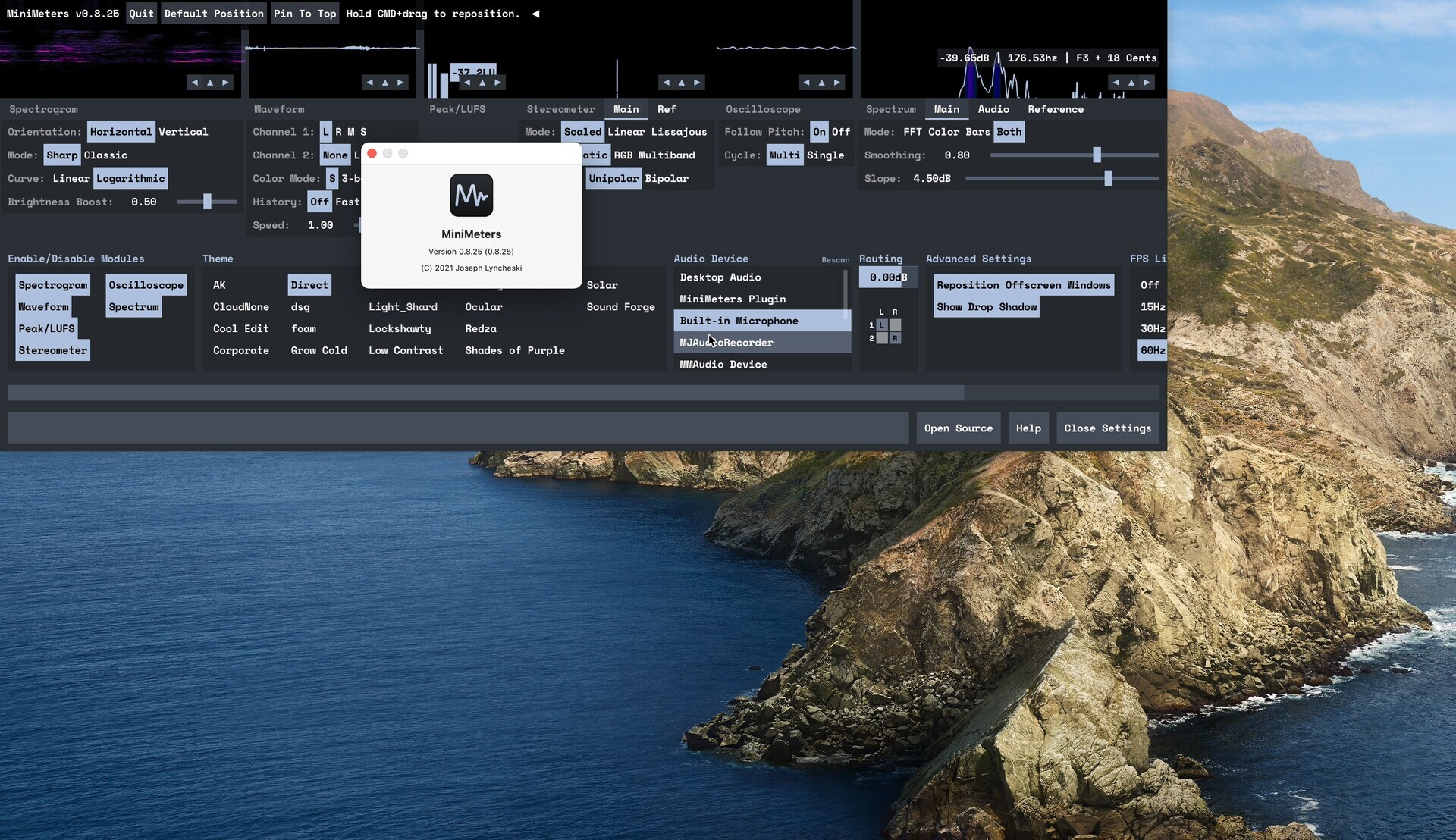Click Default Position button
Viewport: 1456px width, 840px height.
click(214, 14)
